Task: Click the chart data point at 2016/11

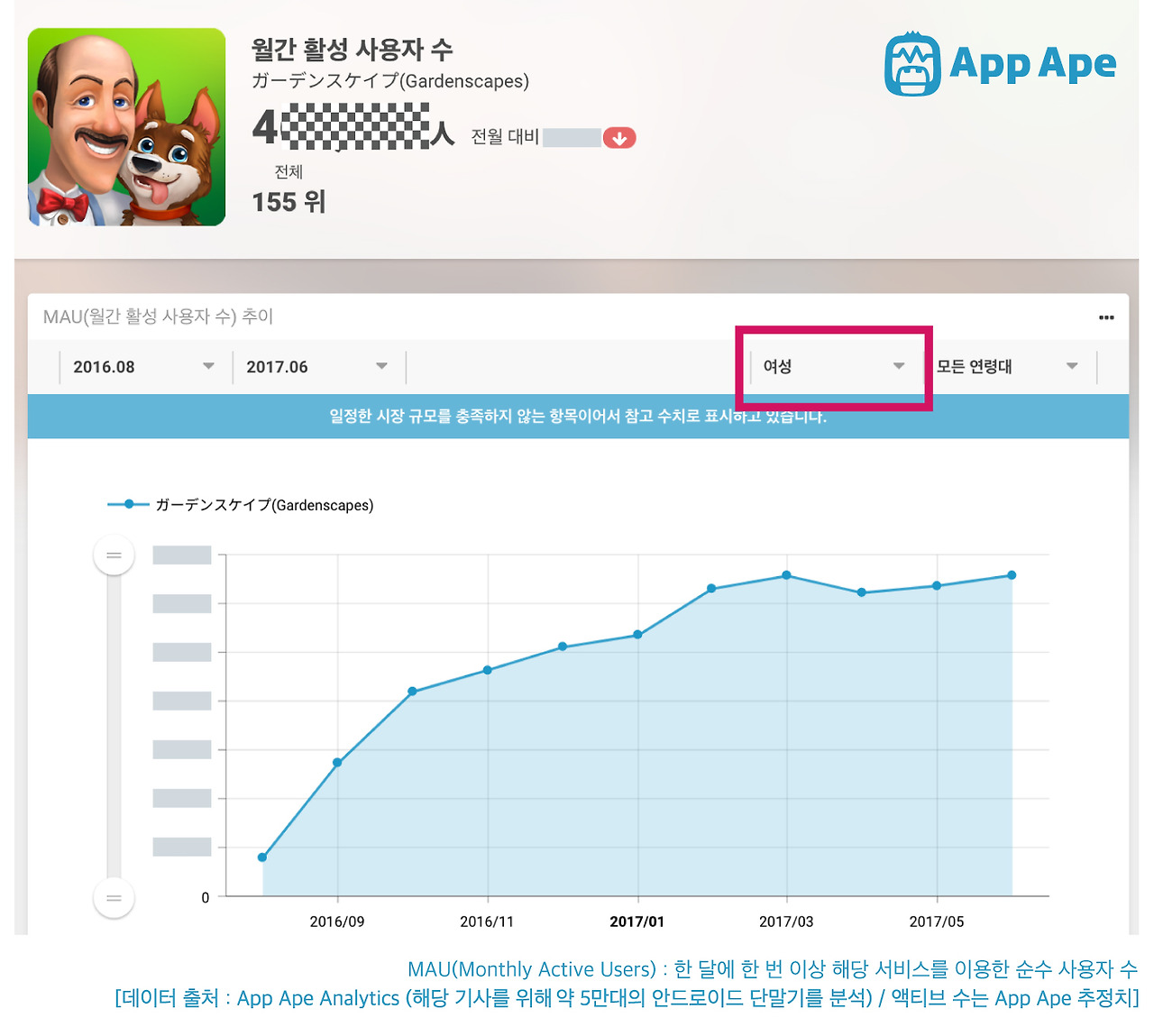Action: tap(488, 670)
